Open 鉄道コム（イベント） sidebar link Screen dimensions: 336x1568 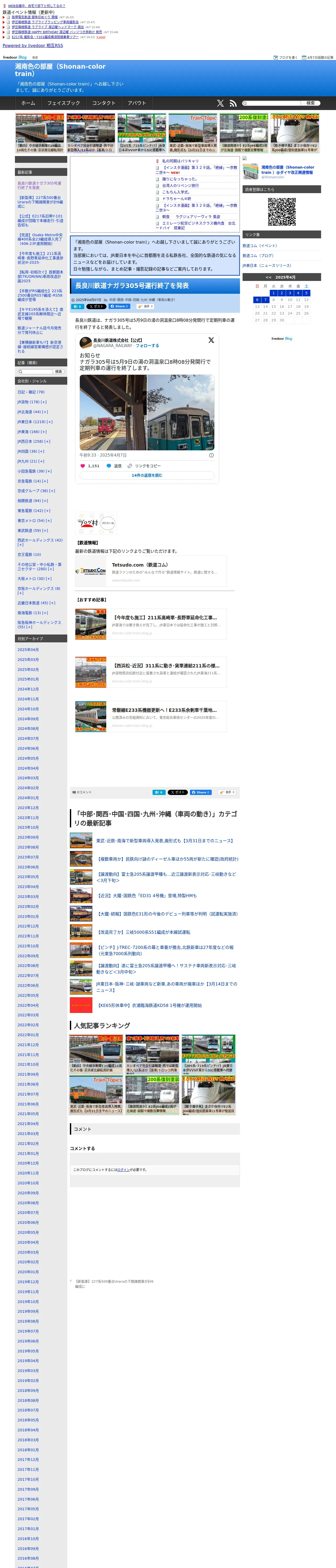[260, 246]
